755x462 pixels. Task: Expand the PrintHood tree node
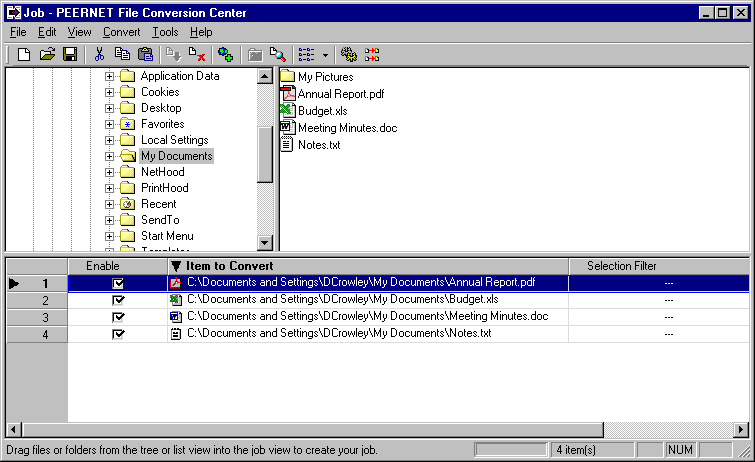(110, 188)
